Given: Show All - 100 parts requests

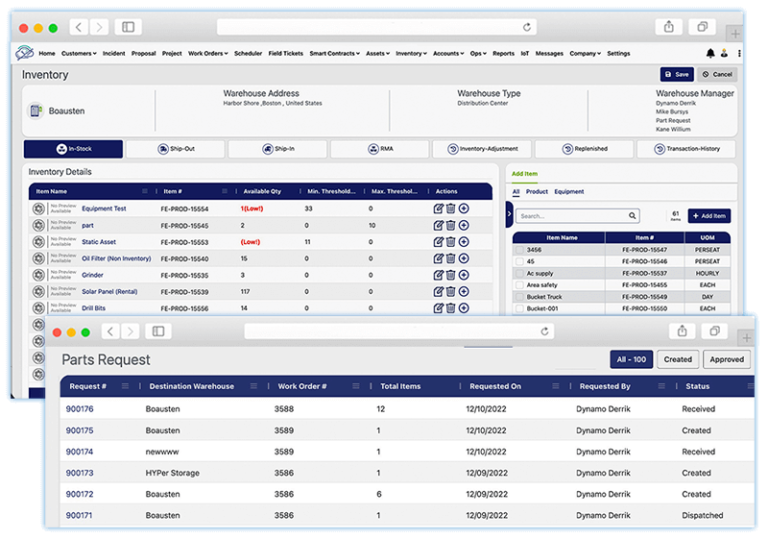Looking at the screenshot, I should [631, 360].
